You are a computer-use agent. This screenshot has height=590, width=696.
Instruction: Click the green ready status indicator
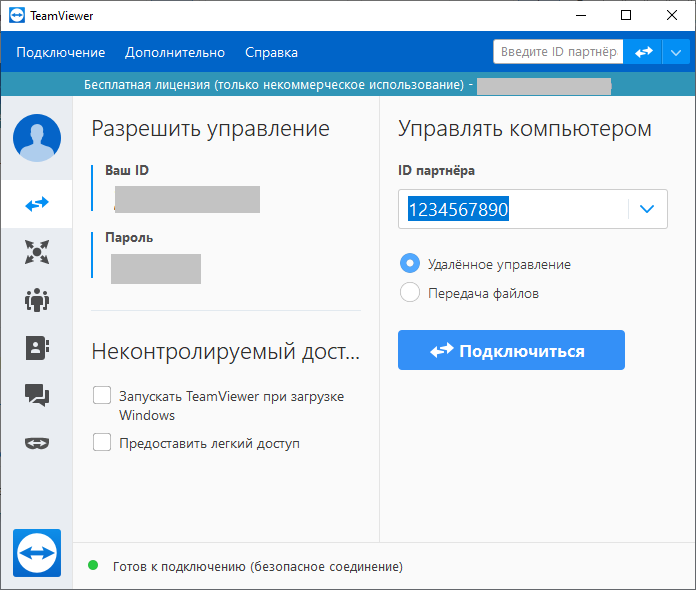93,565
